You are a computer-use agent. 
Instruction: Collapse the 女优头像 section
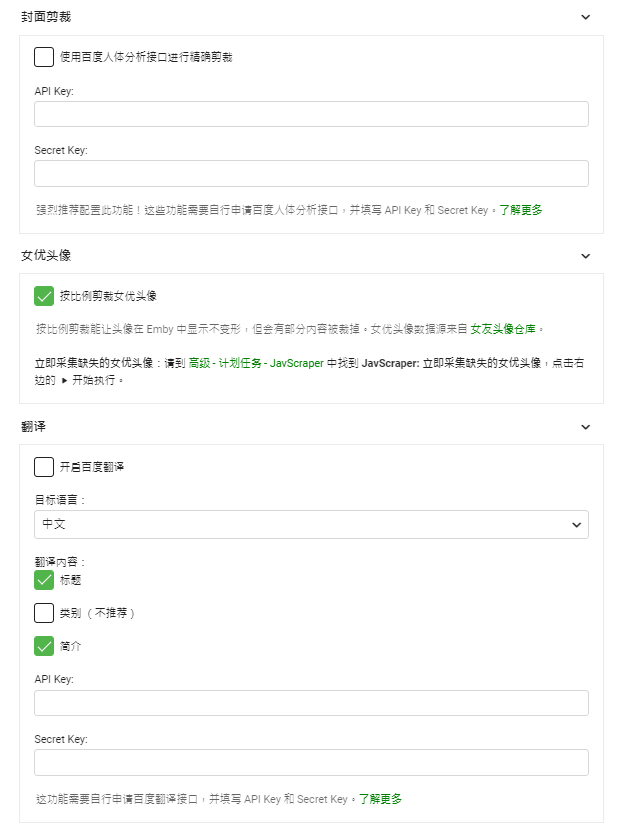tap(586, 256)
